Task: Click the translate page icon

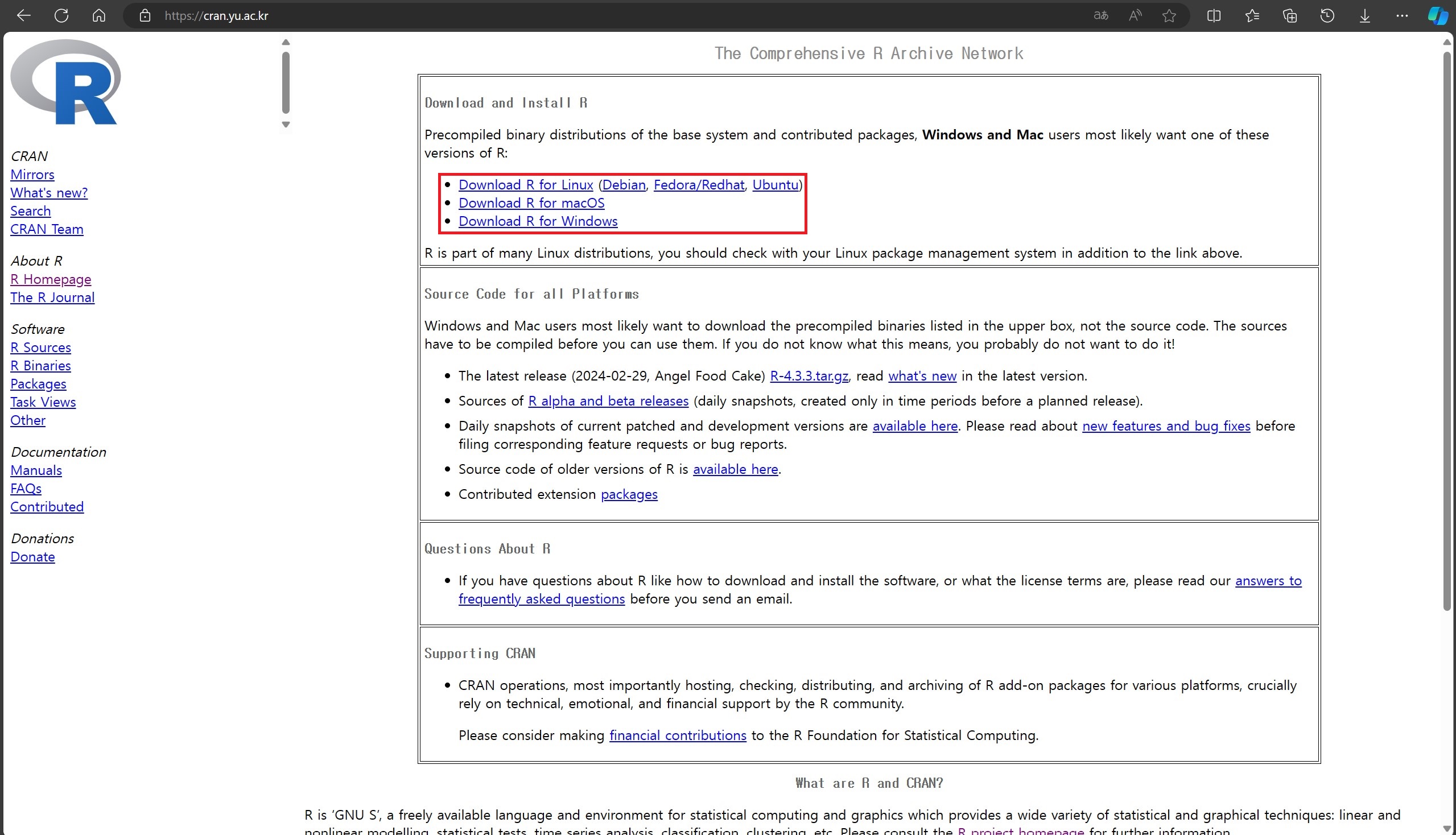Action: tap(1100, 15)
